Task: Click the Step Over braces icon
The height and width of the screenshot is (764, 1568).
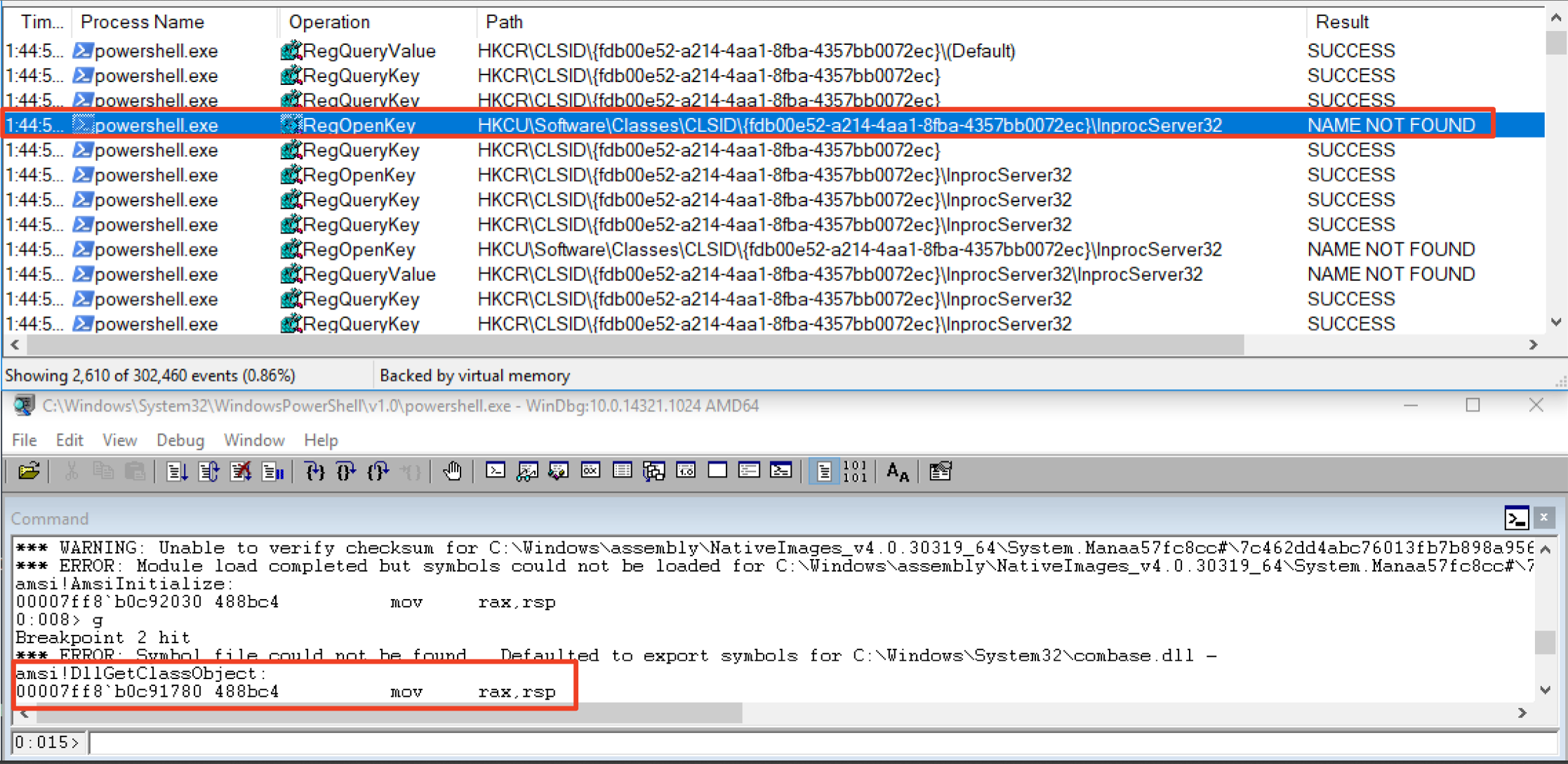Action: 346,471
